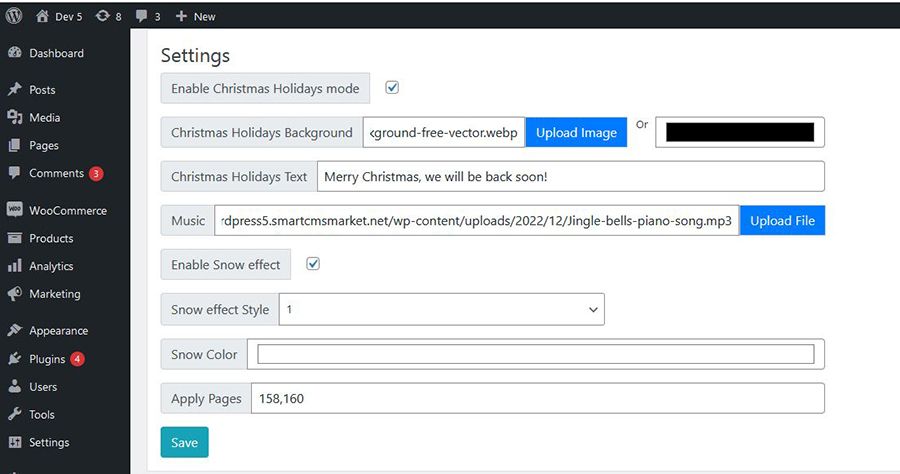
Task: Toggle Enable Christmas Holidays mode checkbox
Action: pyautogui.click(x=392, y=88)
